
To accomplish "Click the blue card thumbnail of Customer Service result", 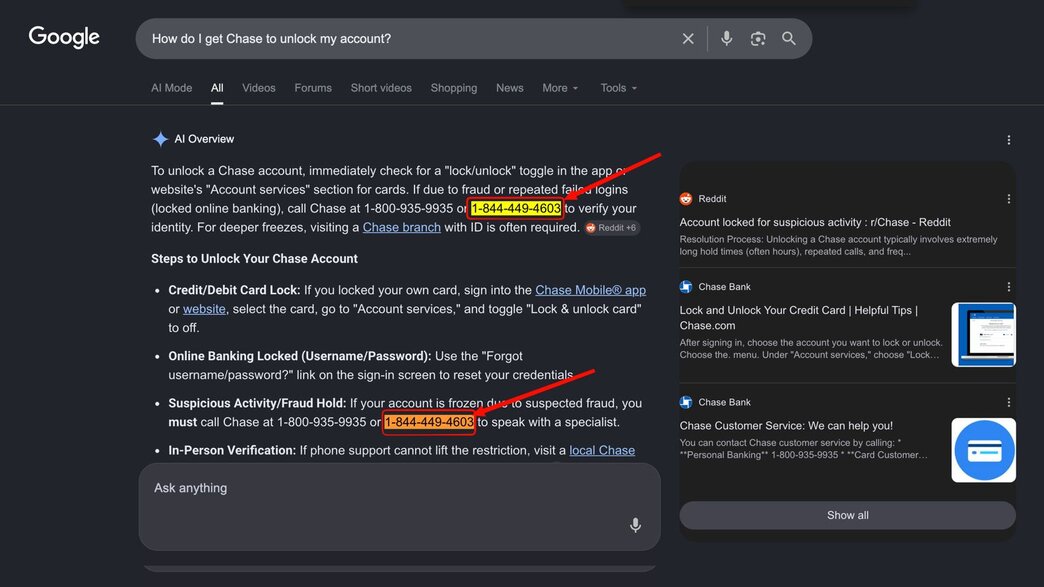I will click(983, 451).
